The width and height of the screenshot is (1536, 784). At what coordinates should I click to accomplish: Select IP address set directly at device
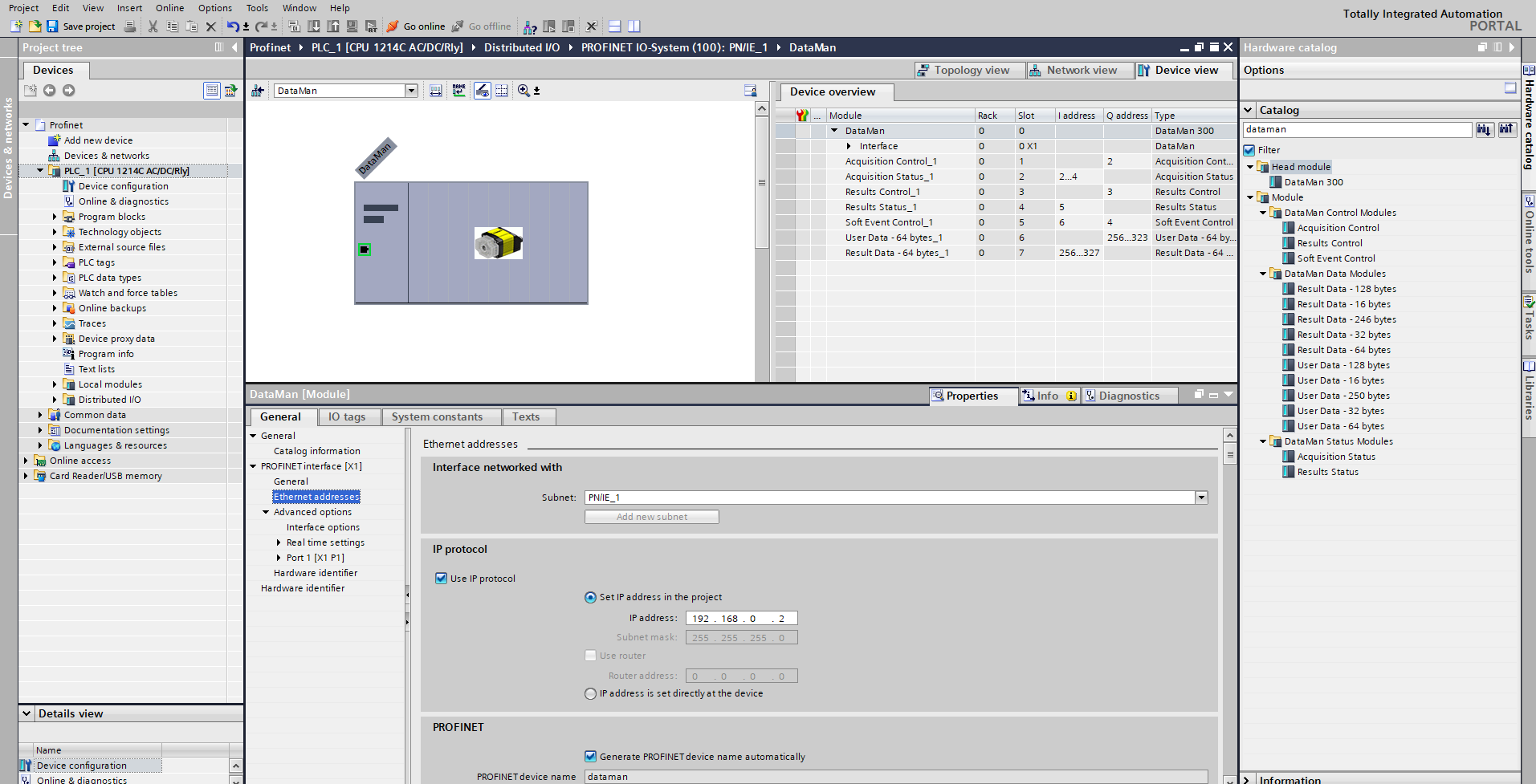tap(591, 694)
